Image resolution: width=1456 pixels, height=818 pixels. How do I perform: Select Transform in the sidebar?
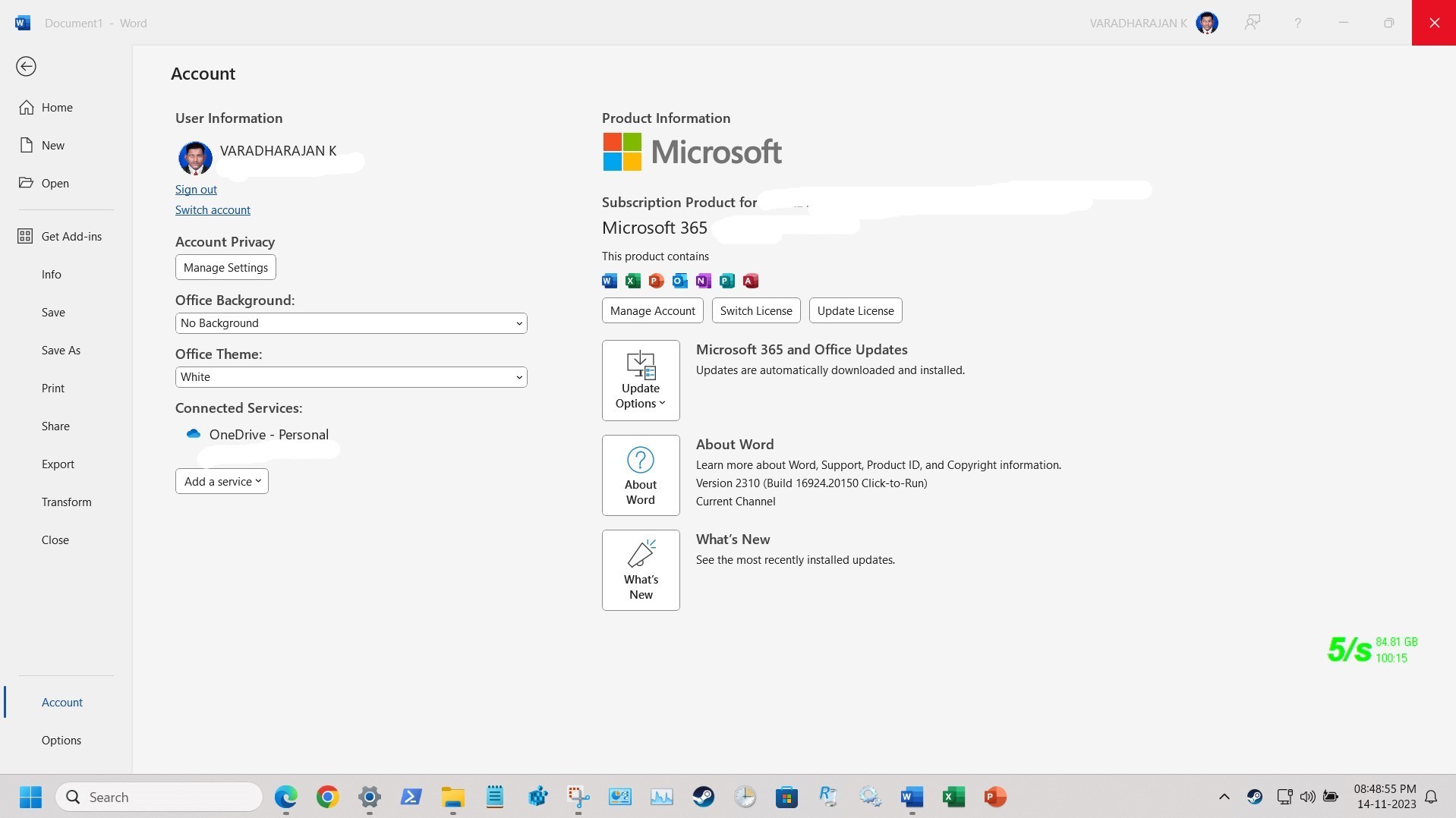click(x=66, y=502)
